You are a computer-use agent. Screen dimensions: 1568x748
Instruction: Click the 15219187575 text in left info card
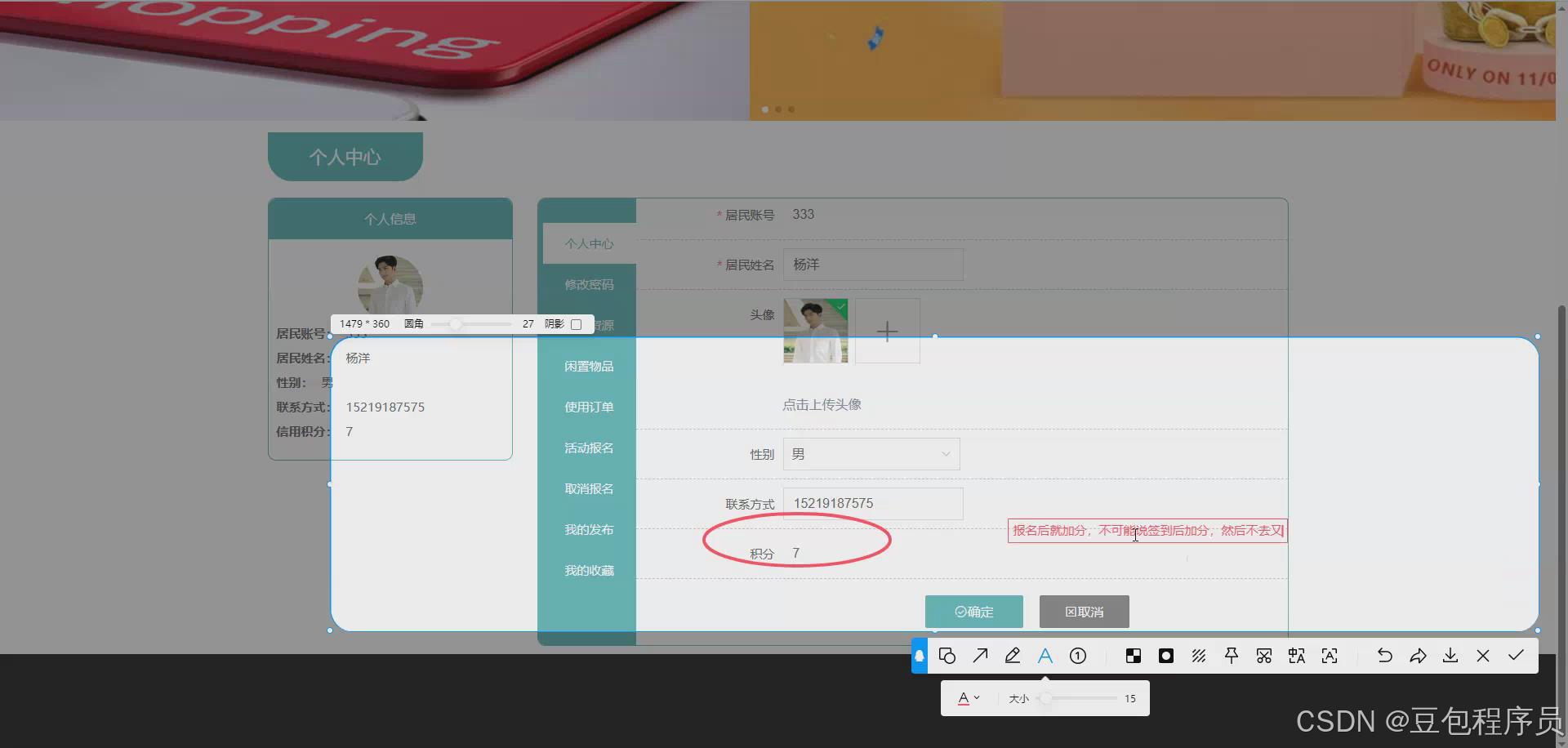(385, 407)
